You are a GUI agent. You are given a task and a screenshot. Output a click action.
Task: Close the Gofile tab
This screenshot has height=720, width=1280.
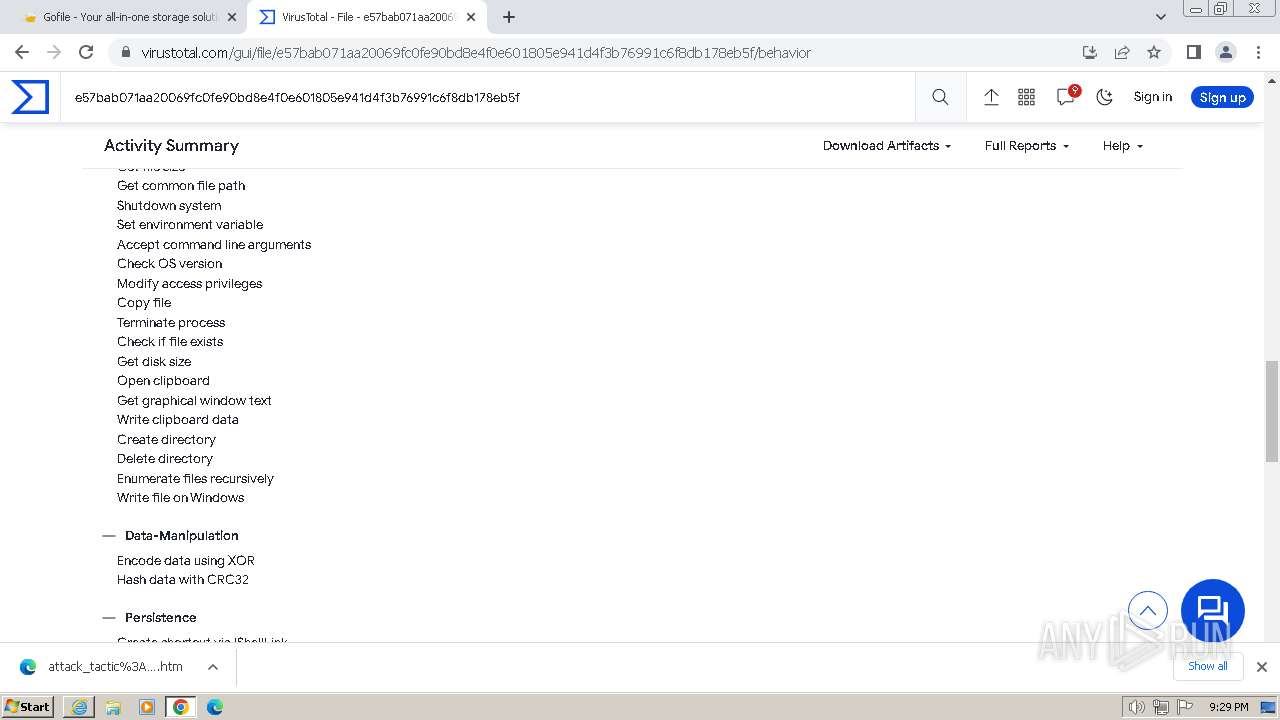coord(232,17)
